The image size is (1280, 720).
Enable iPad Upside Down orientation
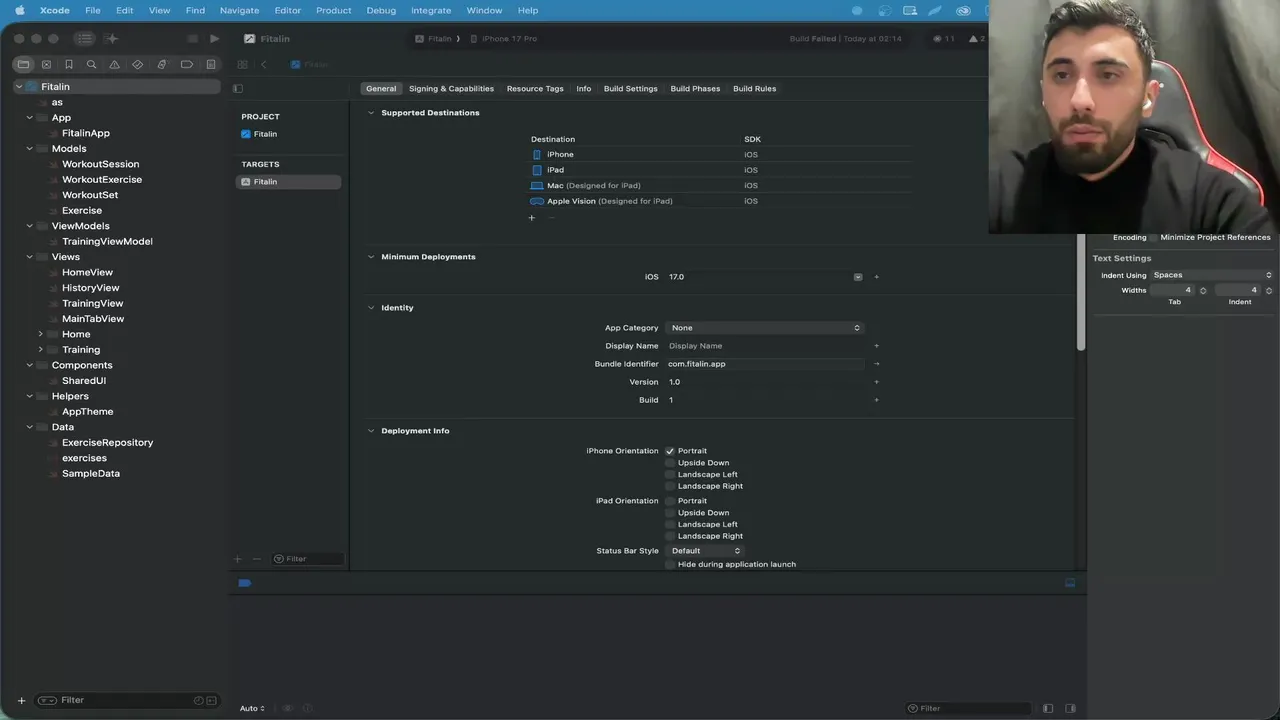click(670, 513)
